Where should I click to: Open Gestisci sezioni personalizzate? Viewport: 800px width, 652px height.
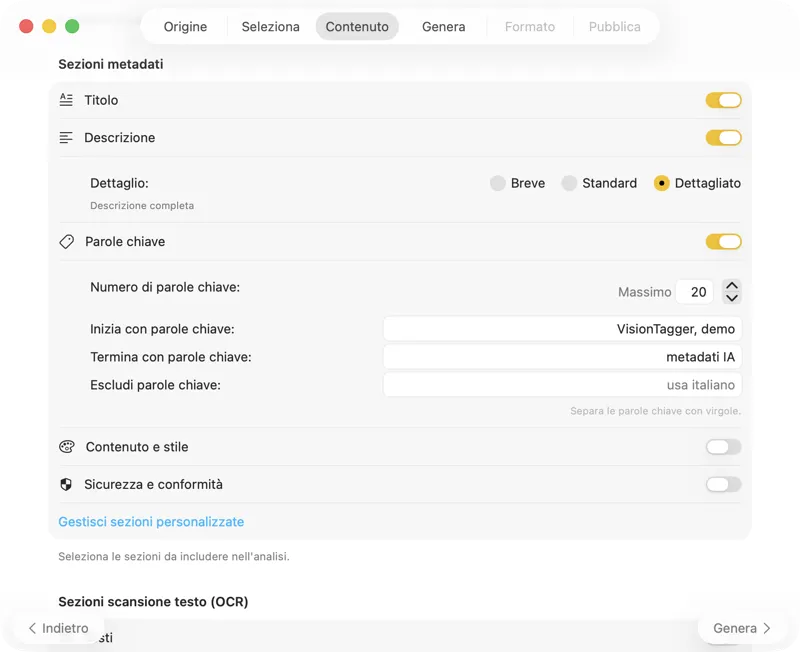(x=151, y=521)
